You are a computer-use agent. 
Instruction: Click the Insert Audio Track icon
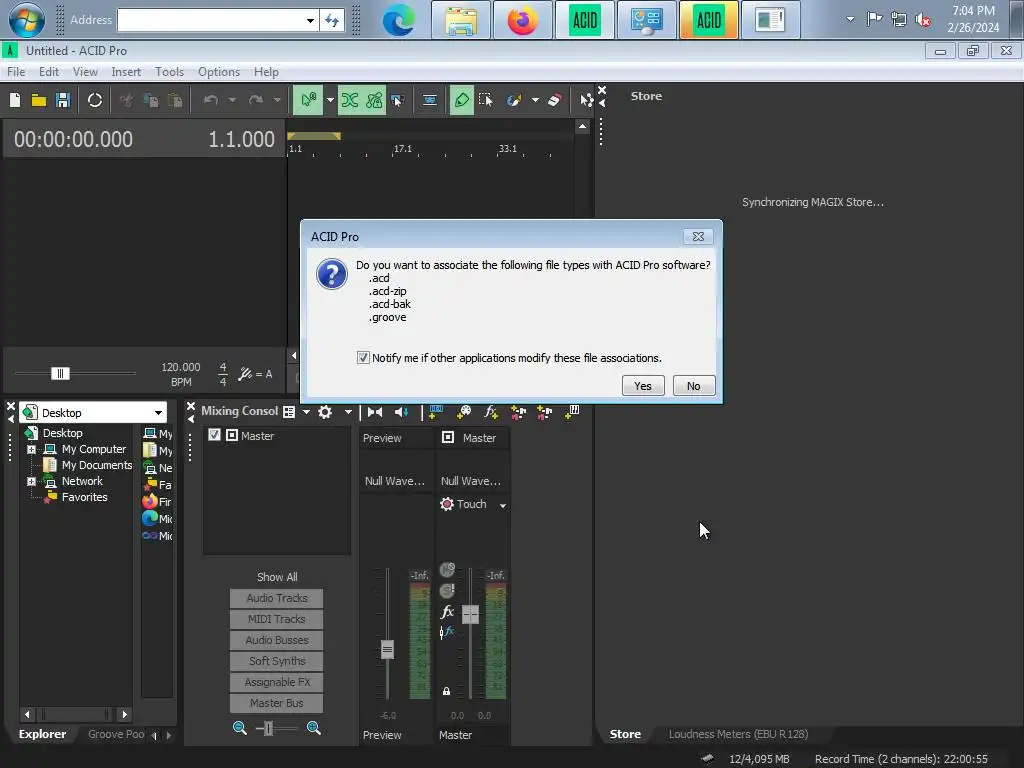[436, 411]
